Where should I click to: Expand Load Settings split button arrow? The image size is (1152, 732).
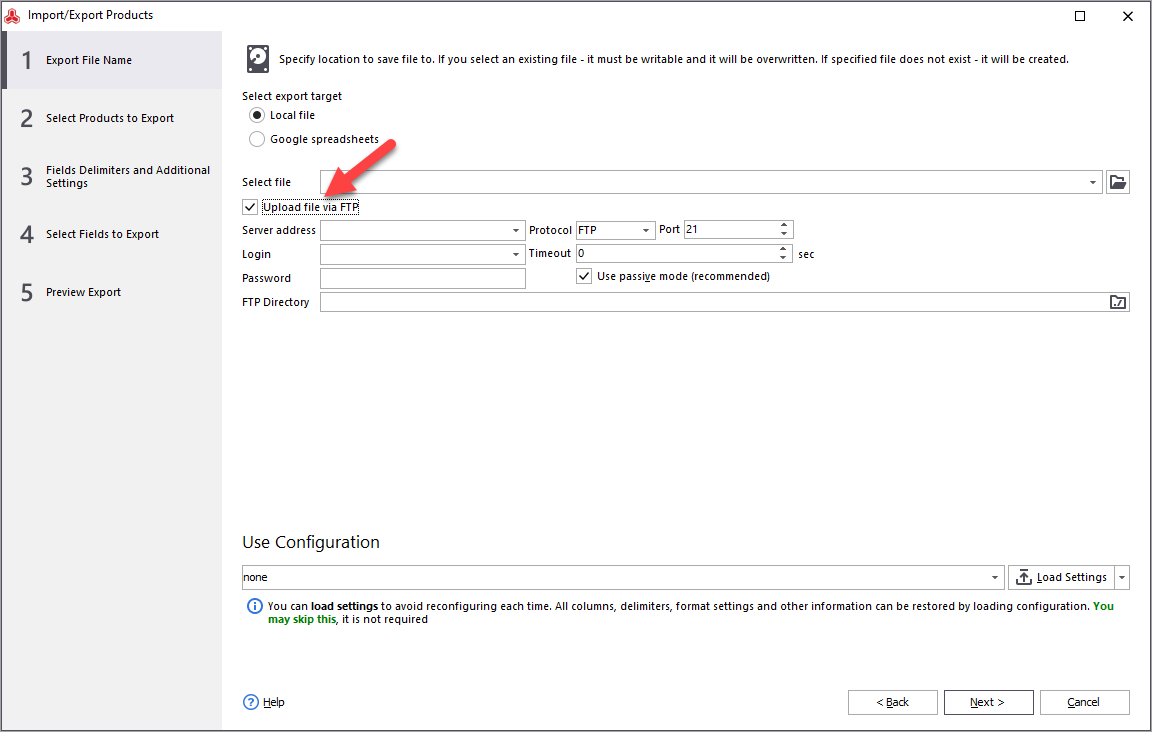pos(1122,578)
